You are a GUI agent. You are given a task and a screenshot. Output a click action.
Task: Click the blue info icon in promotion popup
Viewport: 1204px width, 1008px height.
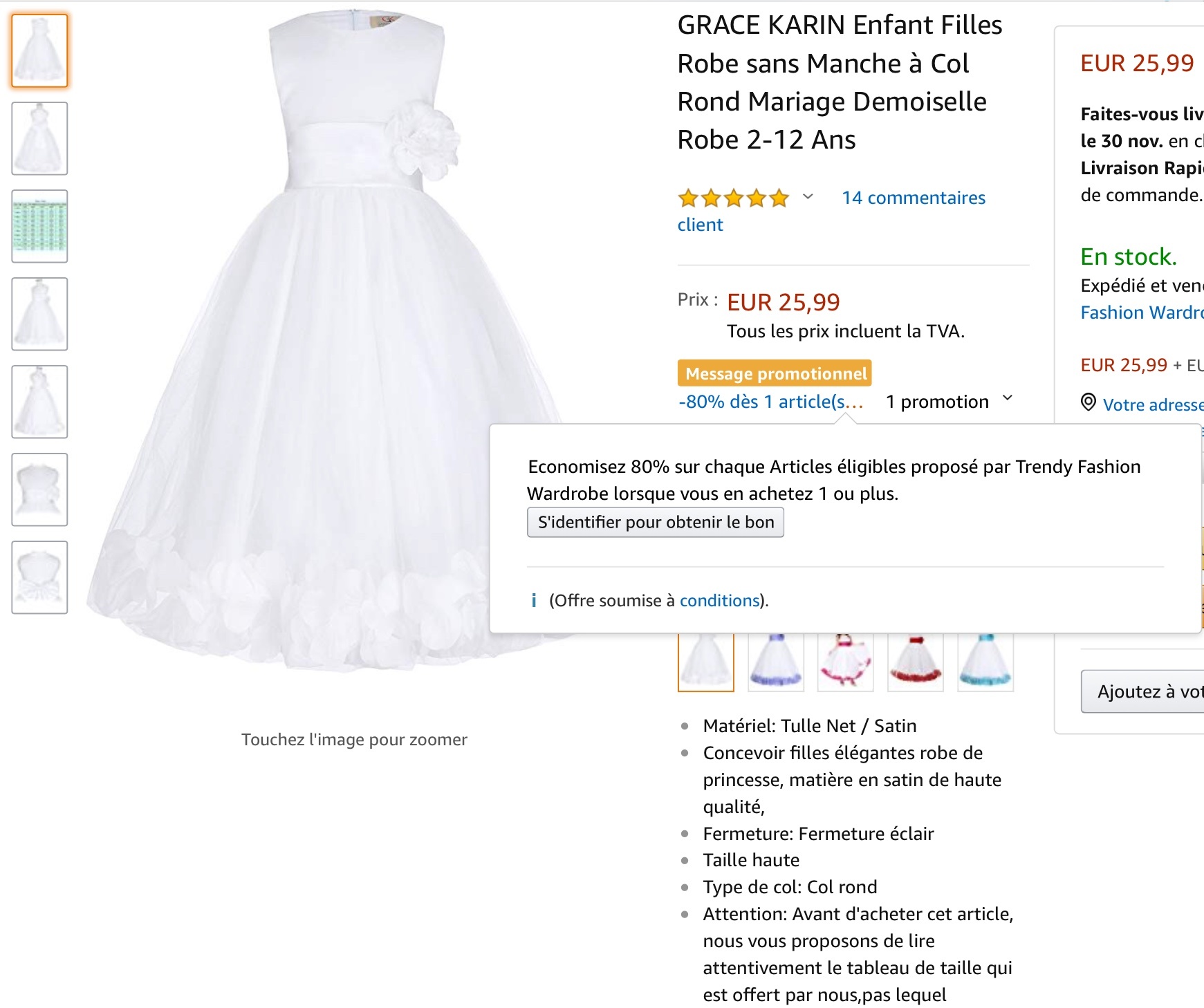pyautogui.click(x=533, y=600)
